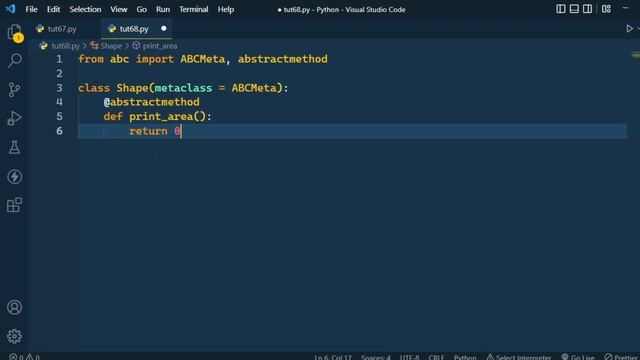Image resolution: width=640 pixels, height=360 pixels.
Task: Click the errors and warnings status indicator
Action: [x=24, y=357]
